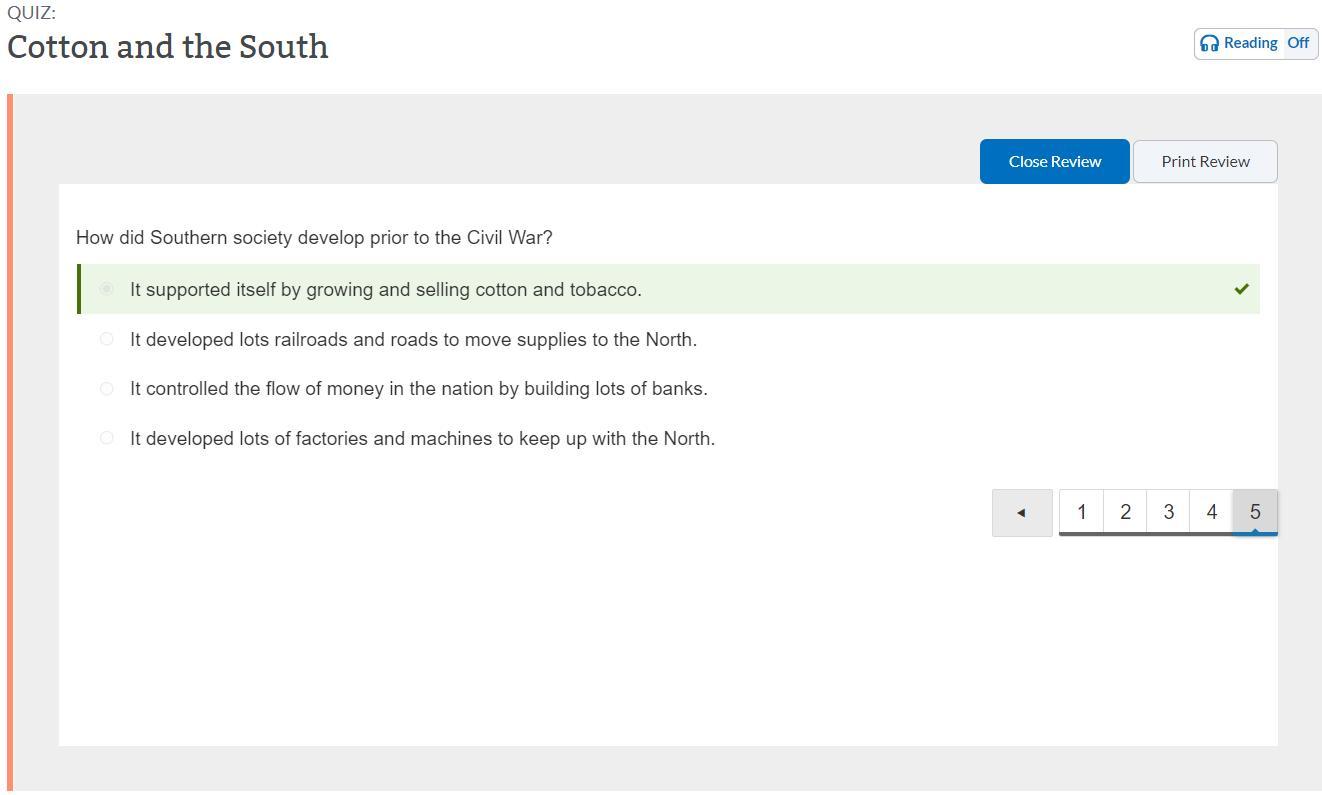The width and height of the screenshot is (1322, 795).
Task: Open question 3 from pagination
Action: pyautogui.click(x=1168, y=512)
